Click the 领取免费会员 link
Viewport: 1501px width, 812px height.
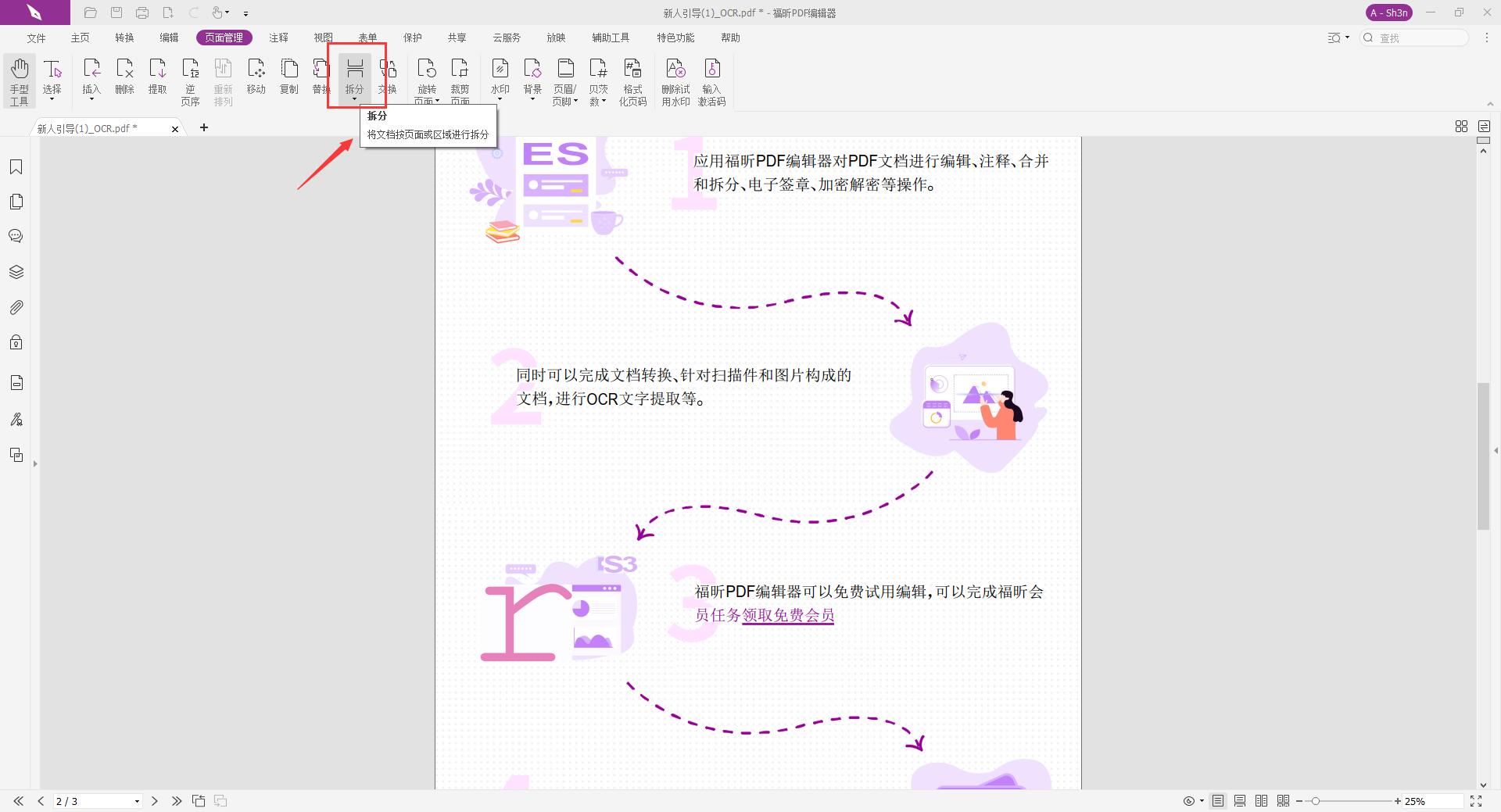787,615
